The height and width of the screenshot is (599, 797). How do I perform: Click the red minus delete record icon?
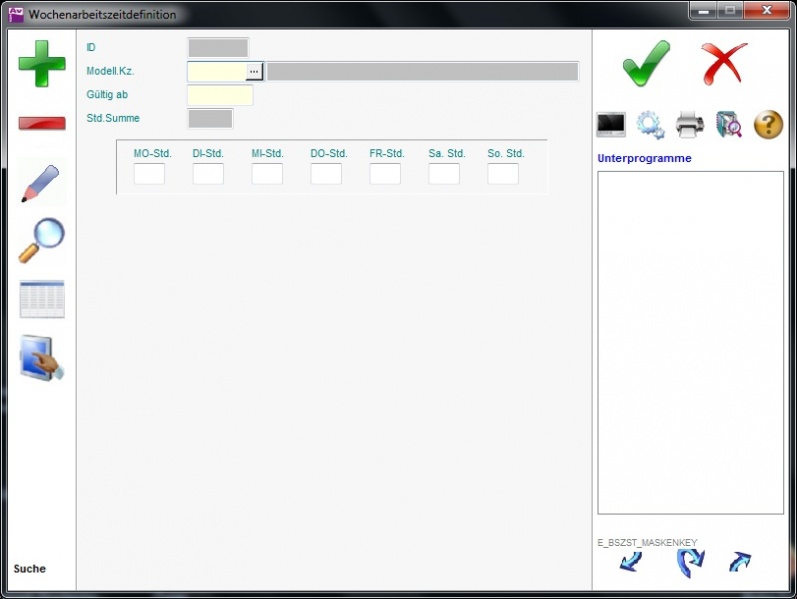point(42,123)
